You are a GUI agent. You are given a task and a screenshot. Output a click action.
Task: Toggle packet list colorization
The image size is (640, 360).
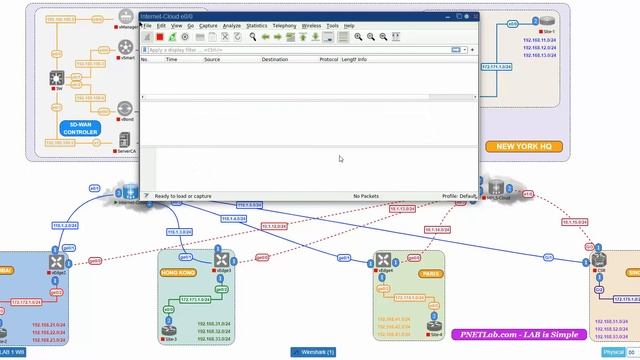tap(343, 37)
